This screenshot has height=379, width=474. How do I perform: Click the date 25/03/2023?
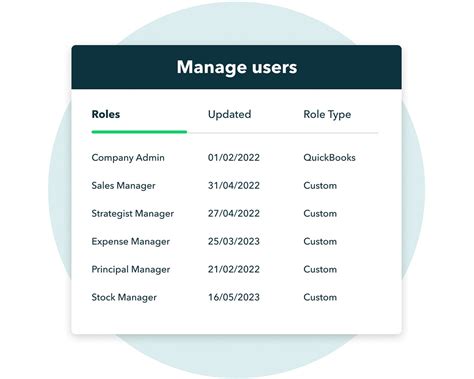click(234, 241)
